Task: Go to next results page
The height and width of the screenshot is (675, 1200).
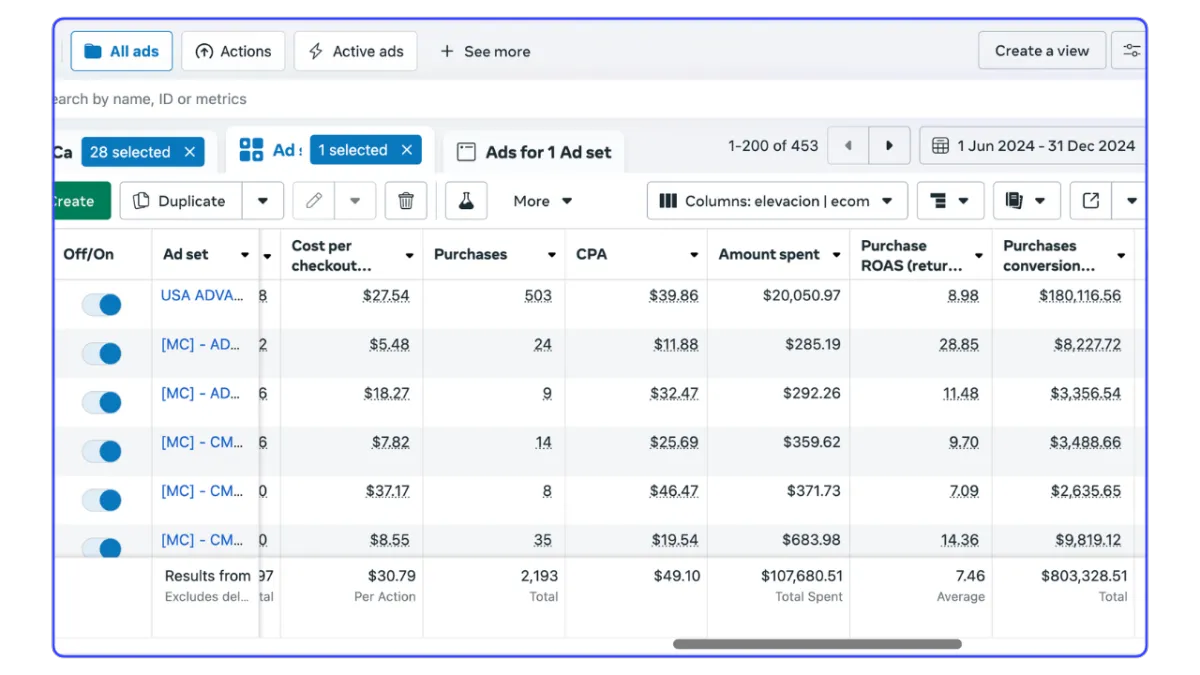Action: (889, 146)
